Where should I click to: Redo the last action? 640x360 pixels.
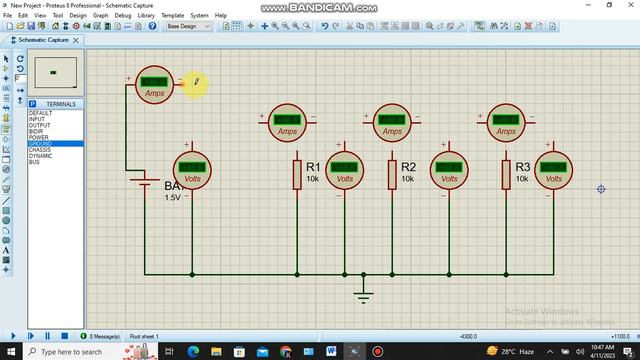(x=336, y=26)
